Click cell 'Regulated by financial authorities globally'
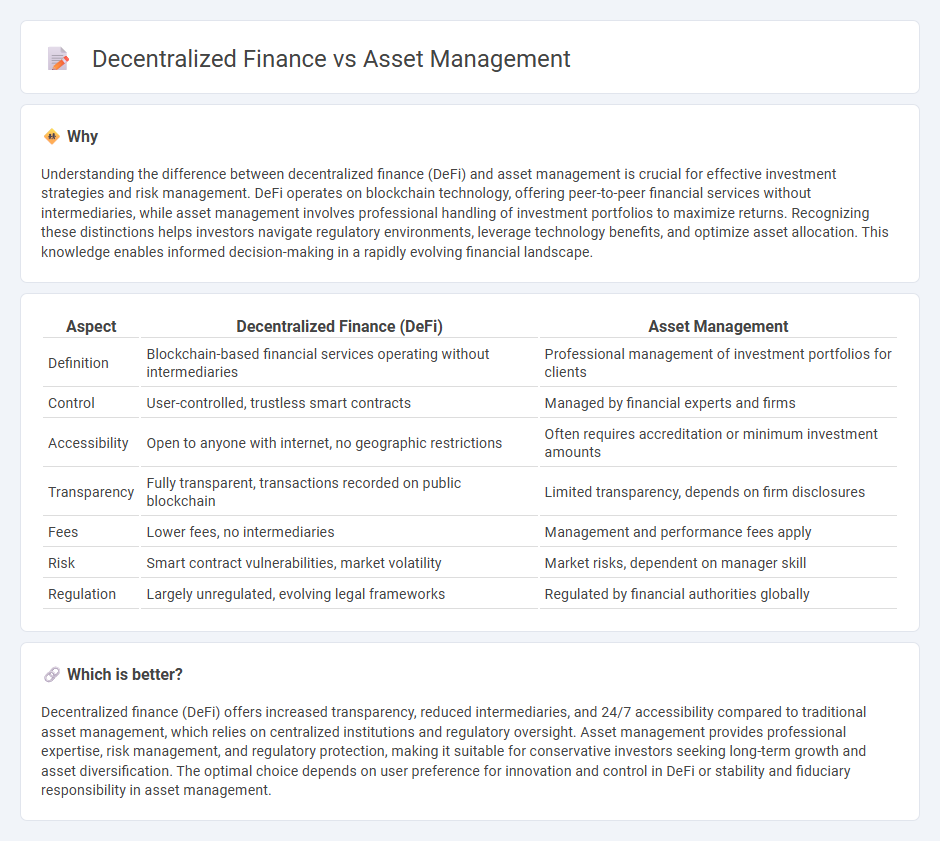Image resolution: width=940 pixels, height=841 pixels. 718,595
